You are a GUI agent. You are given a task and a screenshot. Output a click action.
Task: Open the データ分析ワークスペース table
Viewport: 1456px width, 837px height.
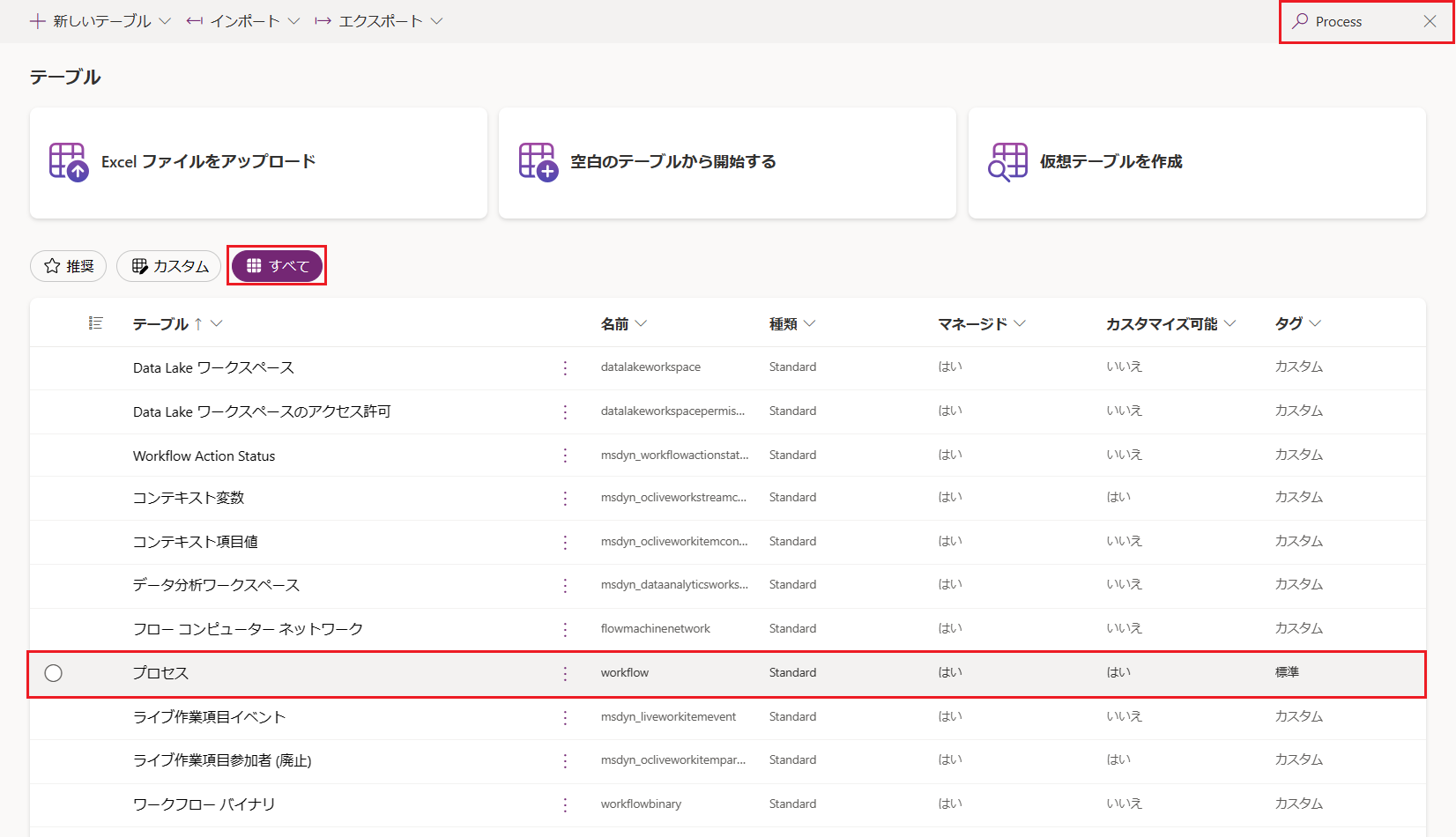[216, 585]
